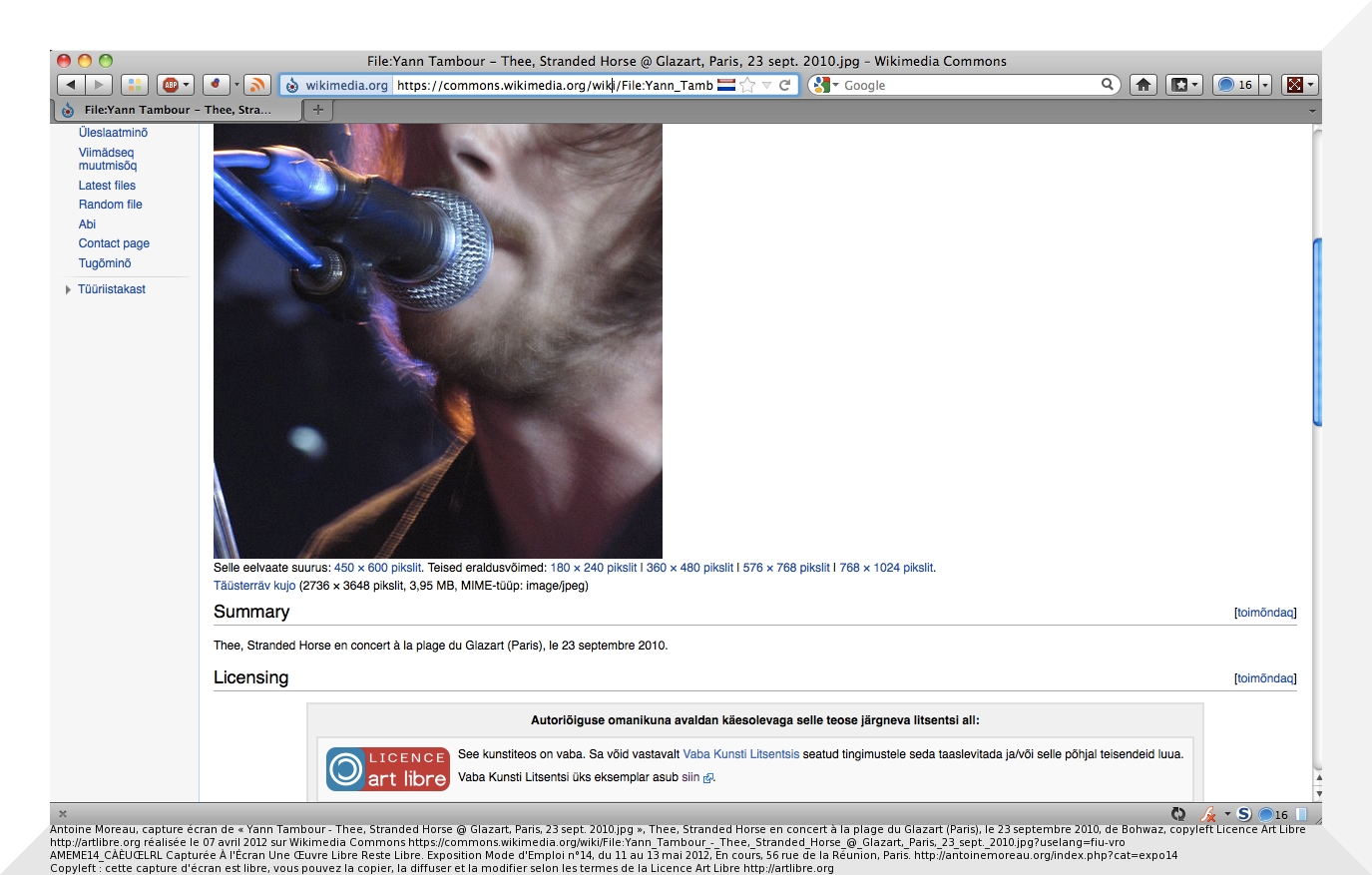The image size is (1372, 875).
Task: Open Abi help link in sidebar
Action: click(x=88, y=224)
